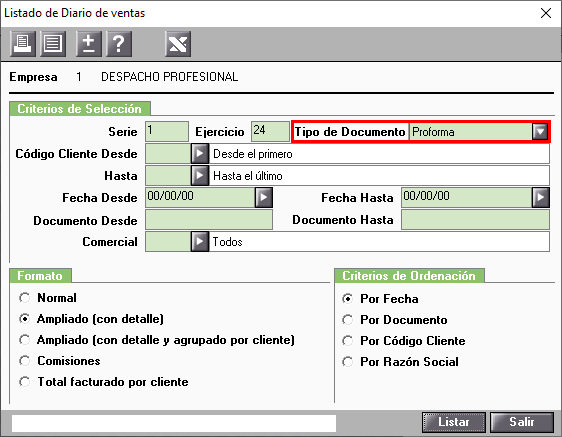Click the Listar button

(454, 422)
